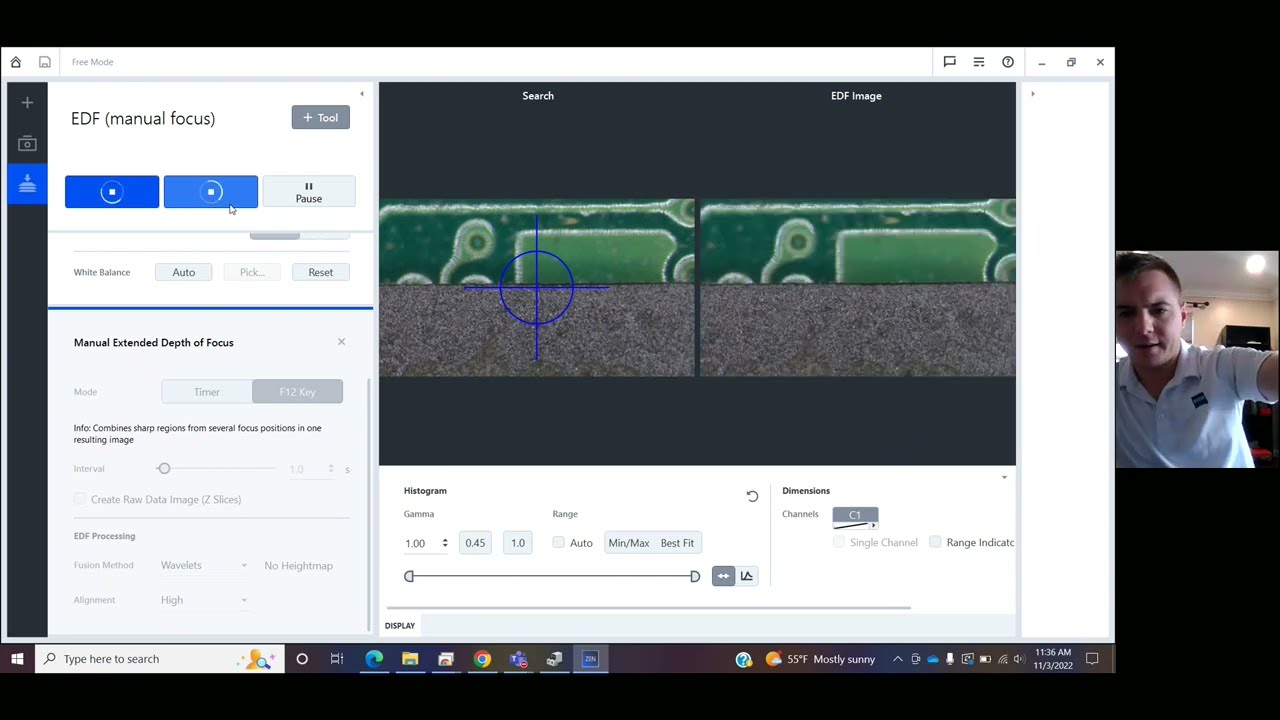
Task: Reset the histogram display settings
Action: 752,496
